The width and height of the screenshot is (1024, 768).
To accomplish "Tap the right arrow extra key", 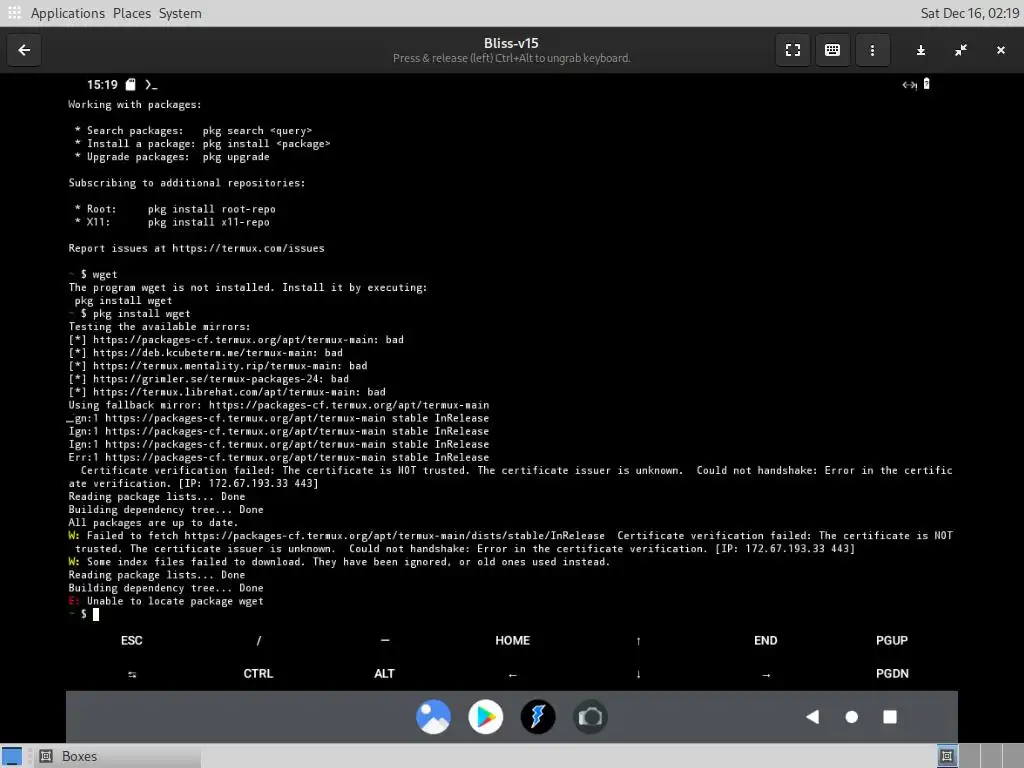I will coord(766,675).
